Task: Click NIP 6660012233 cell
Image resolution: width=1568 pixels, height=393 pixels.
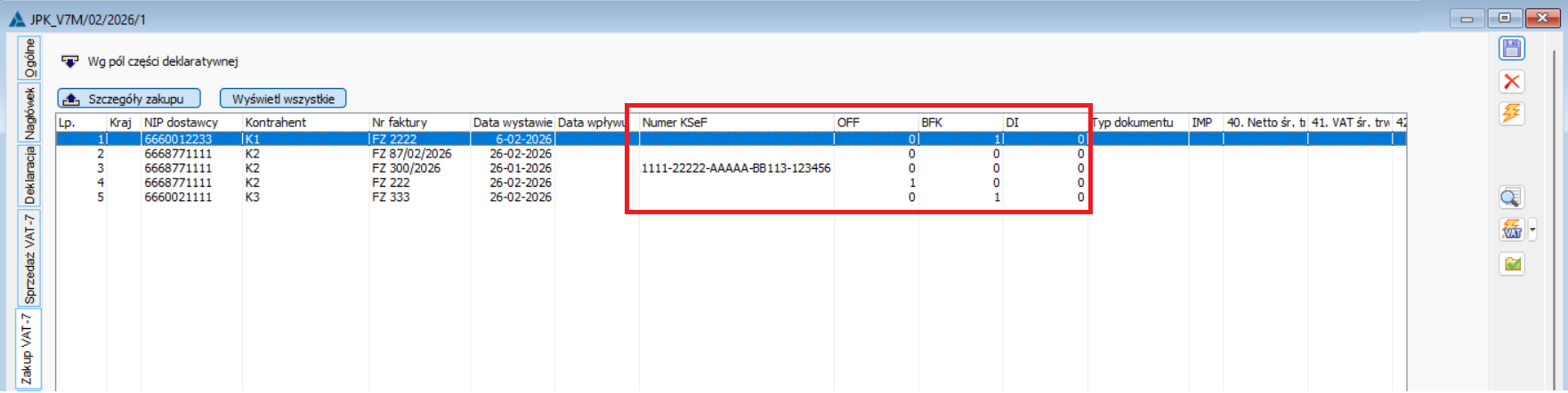Action: 178,140
